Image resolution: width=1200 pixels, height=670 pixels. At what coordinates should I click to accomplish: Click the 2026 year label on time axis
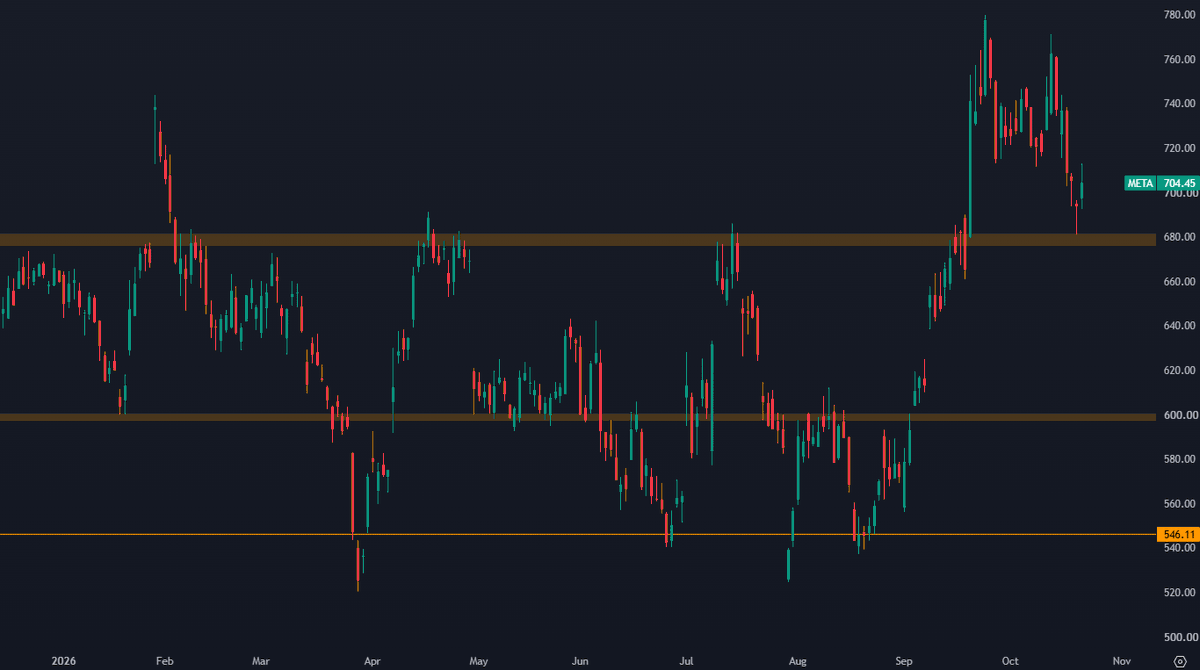62,661
